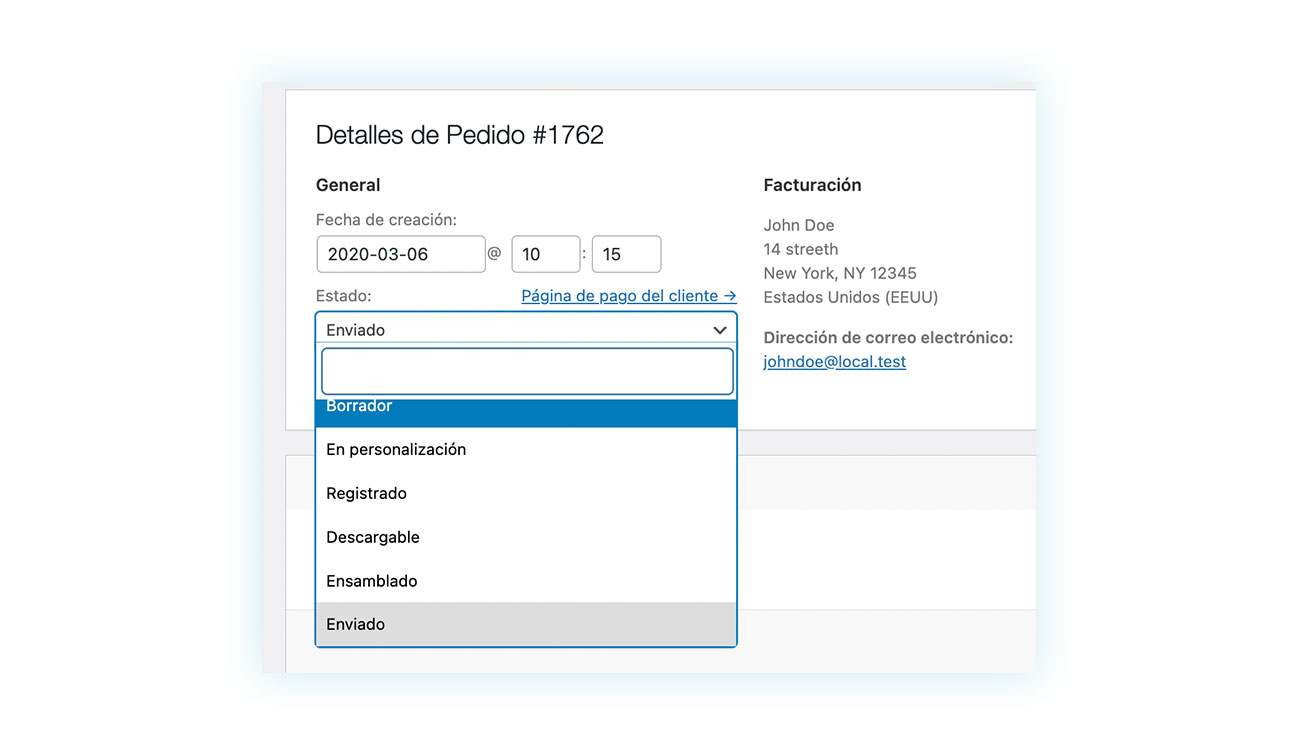Click Dirección de correo electrónico label
Viewport: 1300px width, 755px height.
coord(888,338)
